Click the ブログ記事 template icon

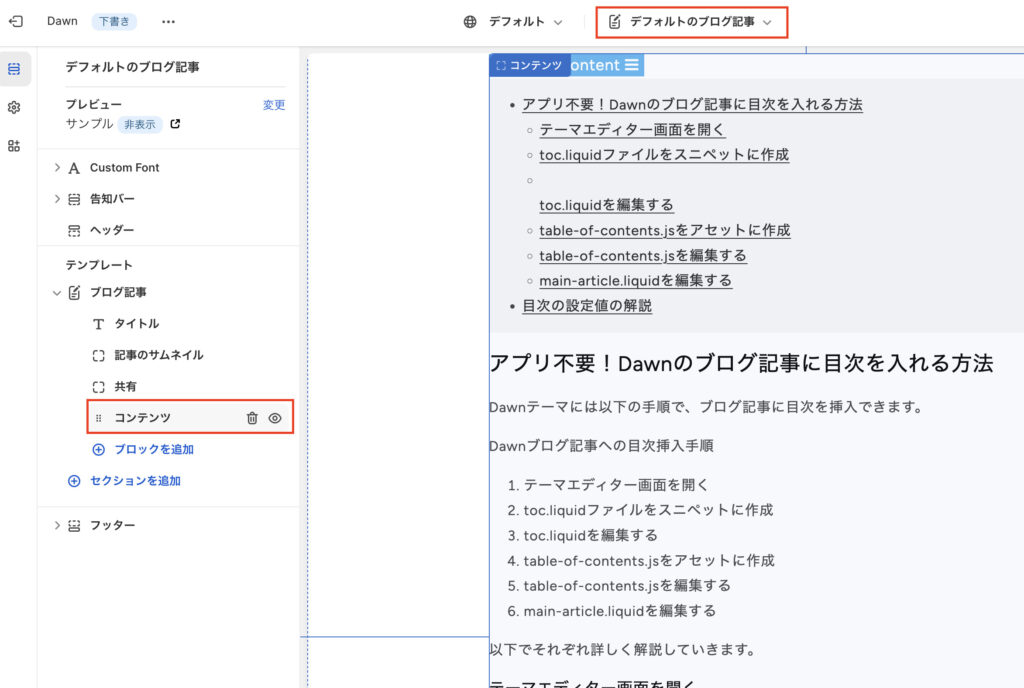(x=74, y=292)
